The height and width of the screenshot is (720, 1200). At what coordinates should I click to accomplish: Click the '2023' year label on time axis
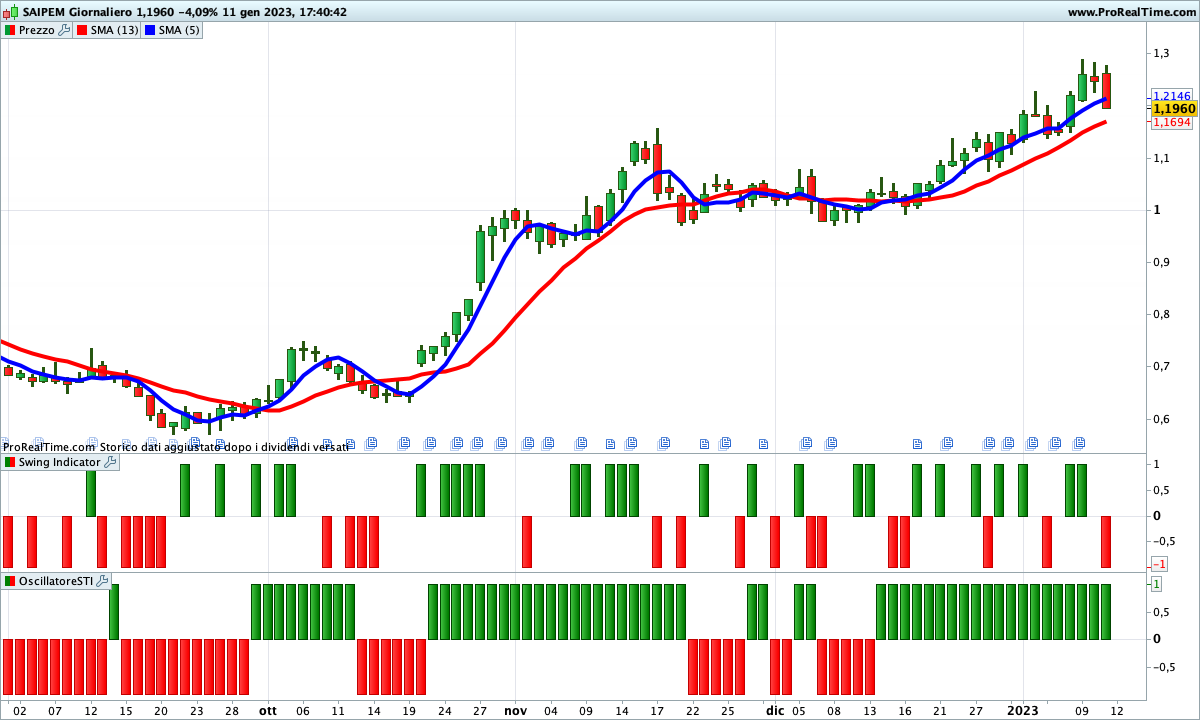1024,711
